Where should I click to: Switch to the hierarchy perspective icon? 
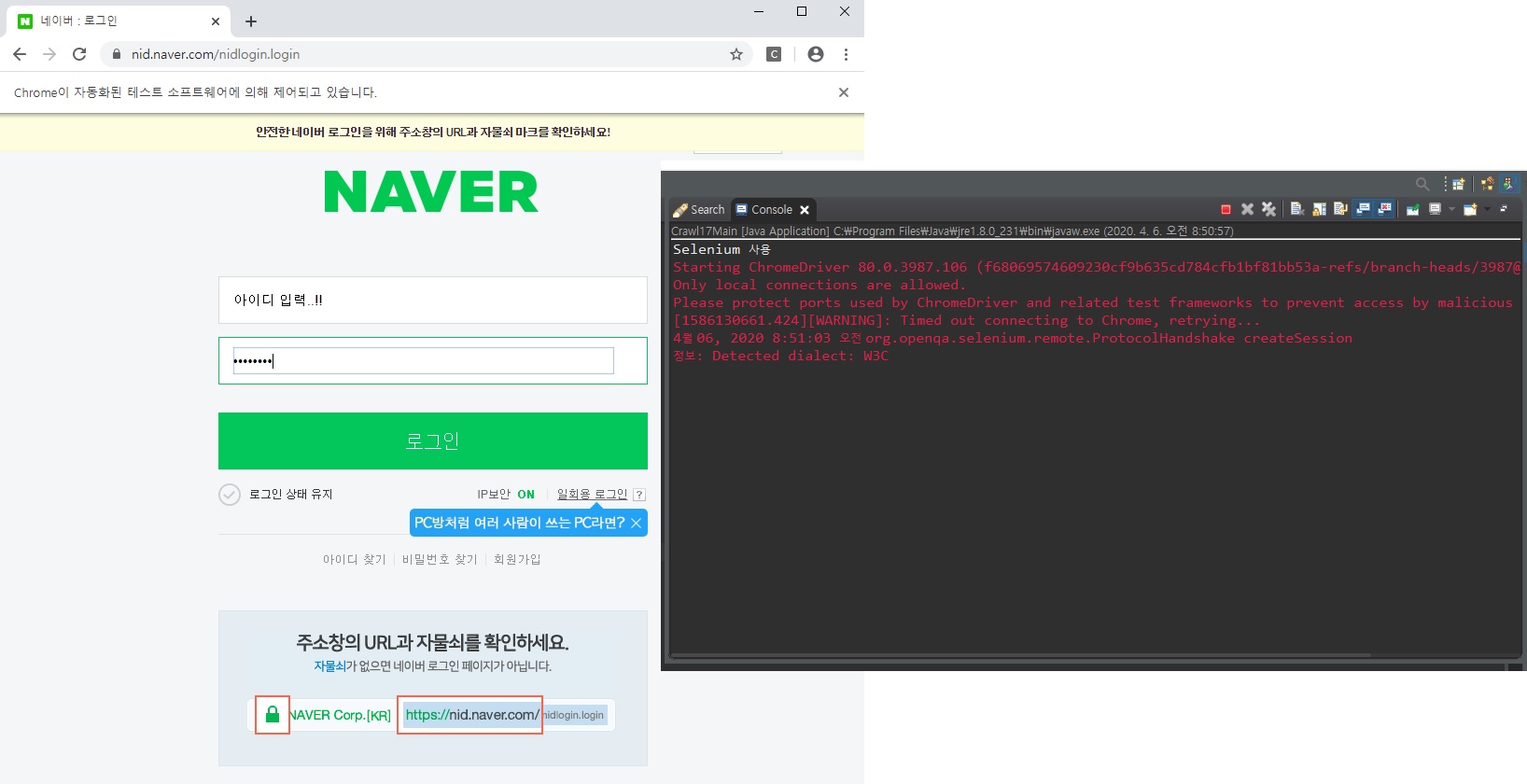tap(1488, 184)
